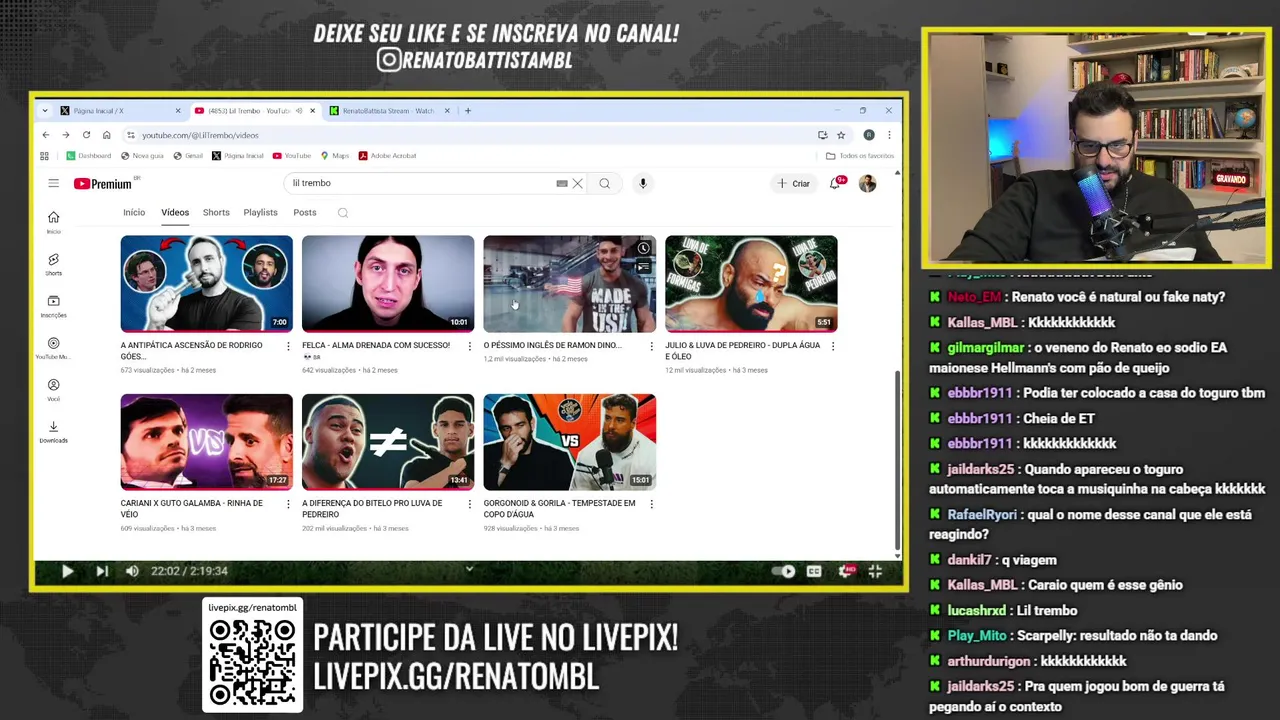Open the Nova guia bookmark

(x=142, y=156)
